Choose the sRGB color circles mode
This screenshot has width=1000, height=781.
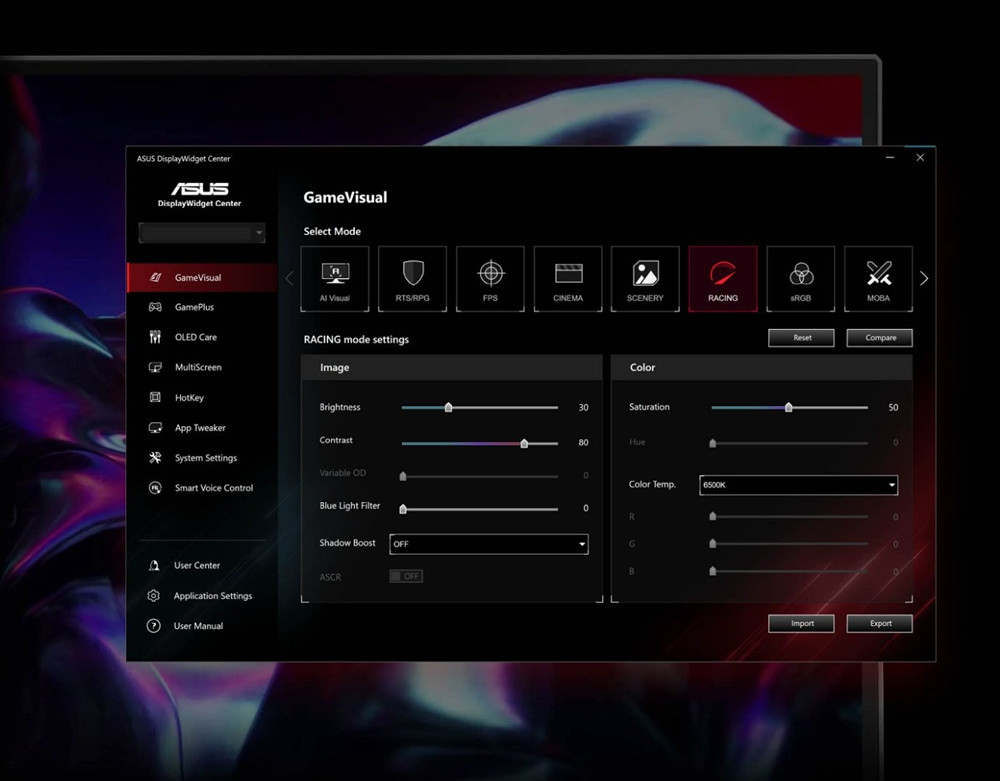click(801, 279)
